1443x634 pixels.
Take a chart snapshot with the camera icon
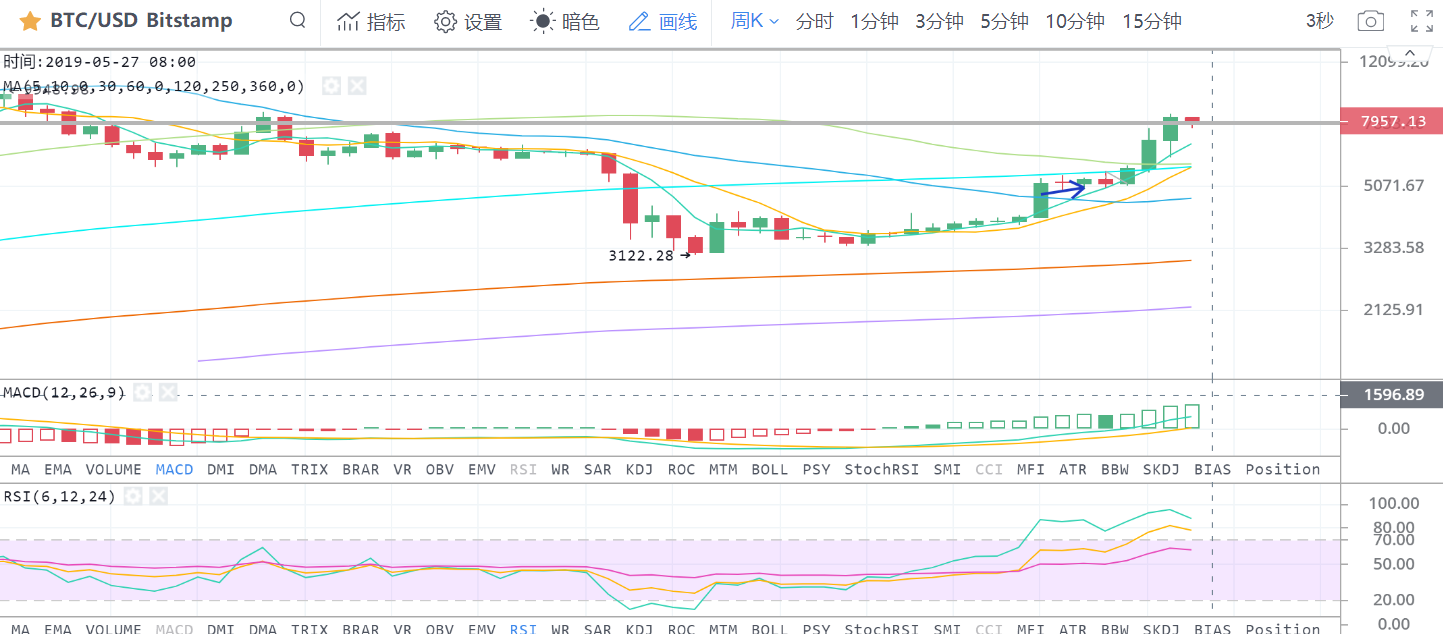pyautogui.click(x=1371, y=21)
